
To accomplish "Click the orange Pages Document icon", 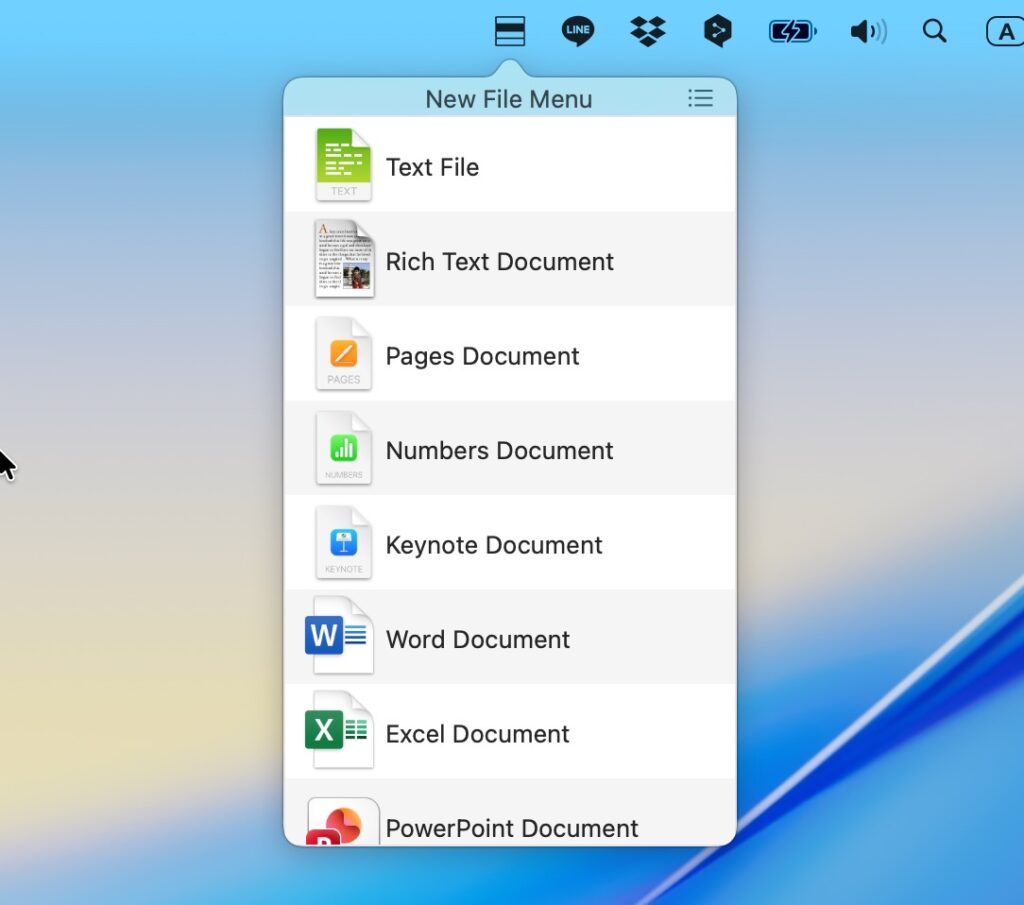I will [x=343, y=354].
